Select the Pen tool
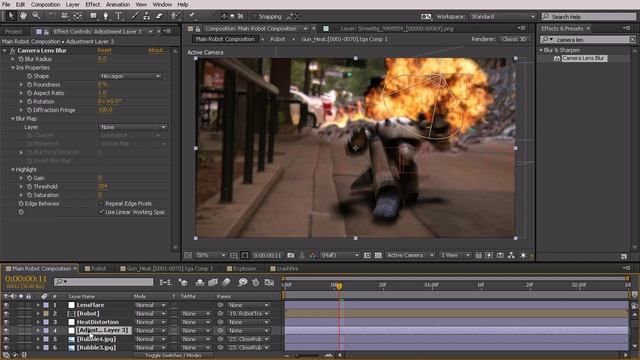Viewport: 640px width, 360px height. 106,16
